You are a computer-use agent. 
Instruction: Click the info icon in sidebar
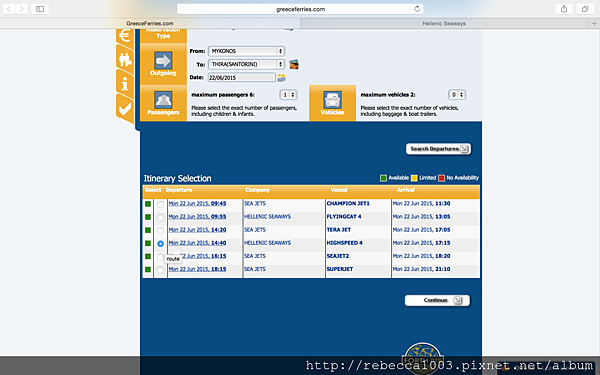click(125, 83)
